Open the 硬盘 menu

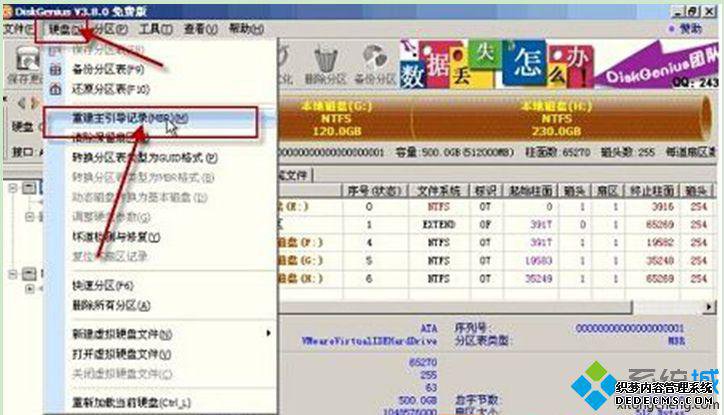[x=64, y=30]
